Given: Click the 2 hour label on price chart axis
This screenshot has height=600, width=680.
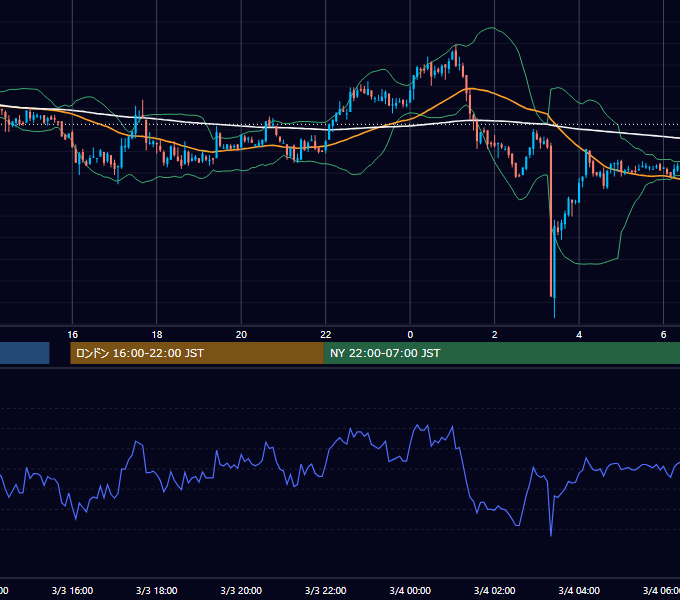Looking at the screenshot, I should point(494,335).
